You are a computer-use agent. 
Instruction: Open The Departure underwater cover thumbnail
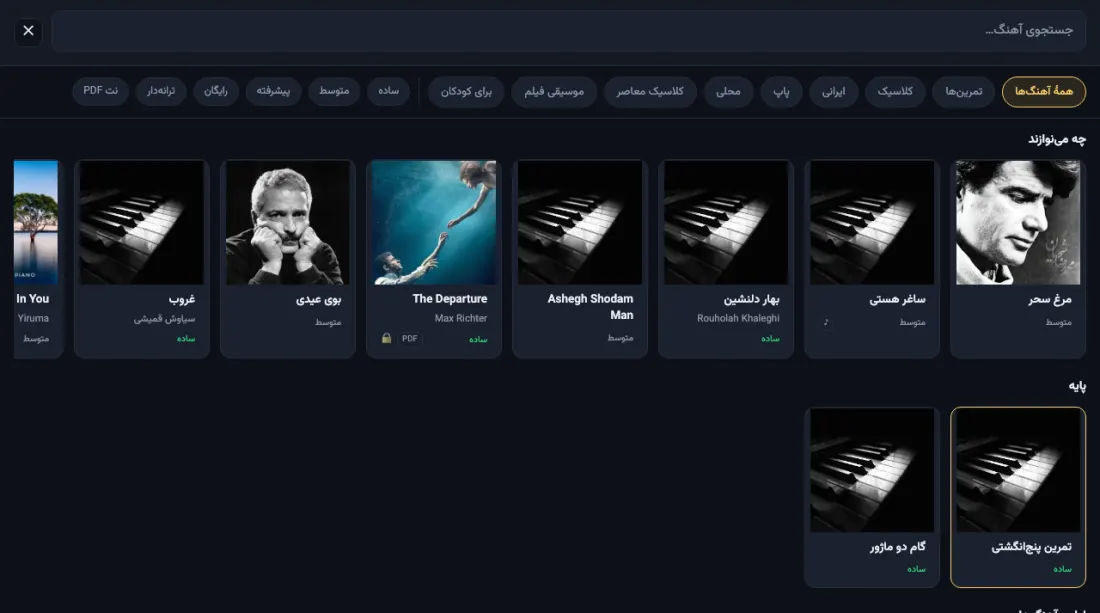click(x=434, y=222)
